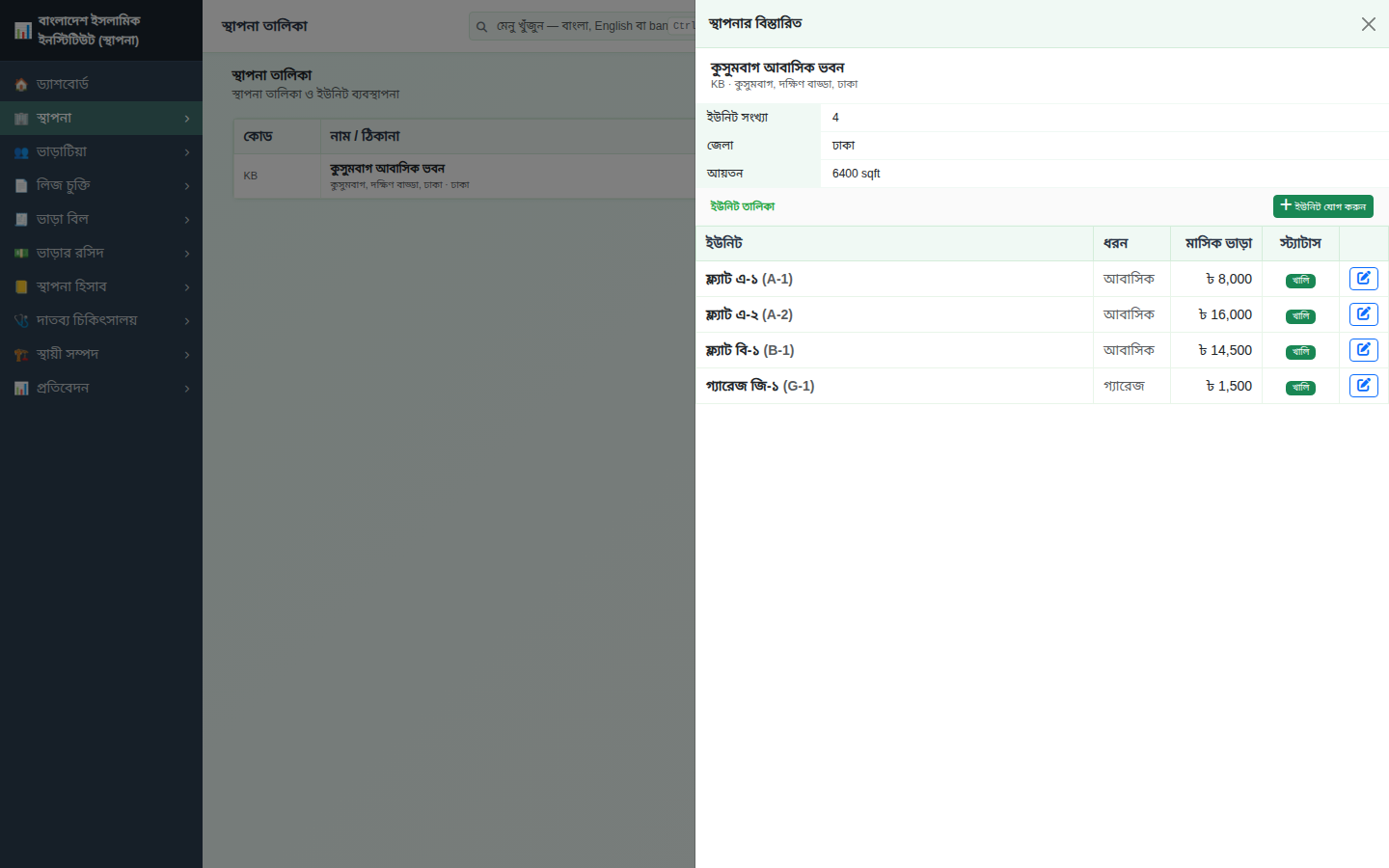Click the প্রতিবেদন chart icon in sidebar
This screenshot has width=1389, height=868.
(21, 389)
